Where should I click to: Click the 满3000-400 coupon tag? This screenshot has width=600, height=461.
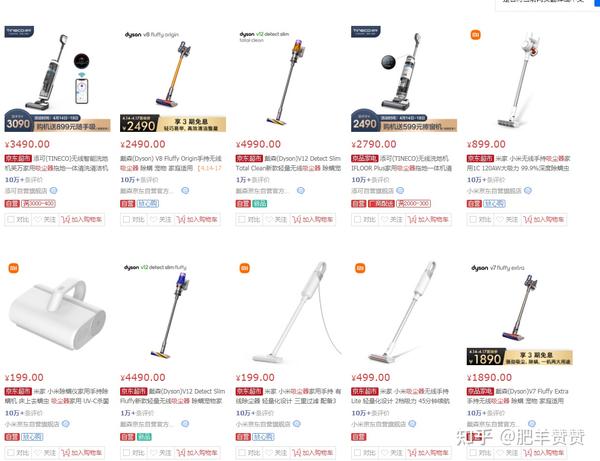(38, 204)
